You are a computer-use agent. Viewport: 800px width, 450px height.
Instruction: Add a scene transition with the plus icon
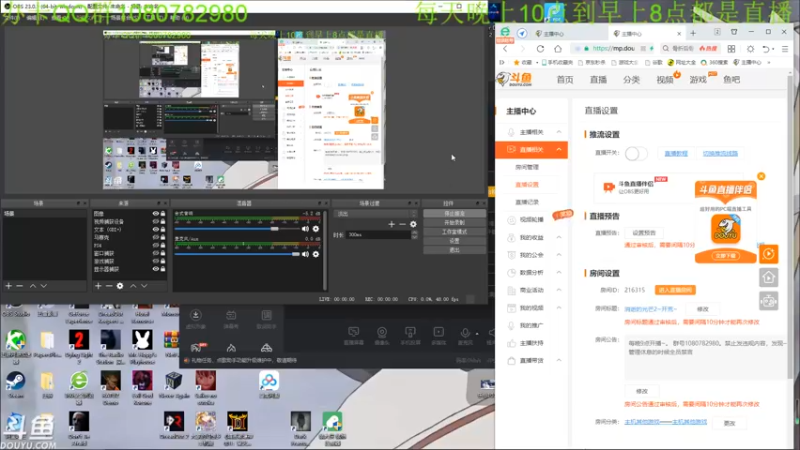coord(391,224)
